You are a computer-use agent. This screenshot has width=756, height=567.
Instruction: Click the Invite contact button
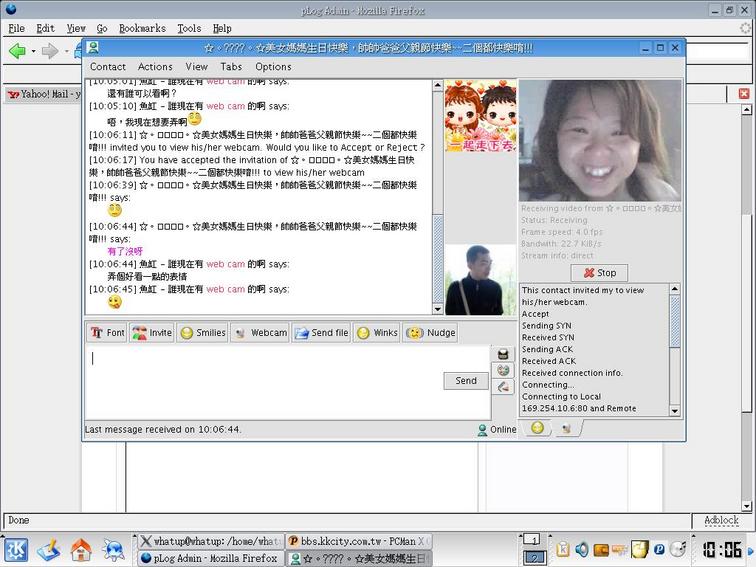click(x=151, y=333)
